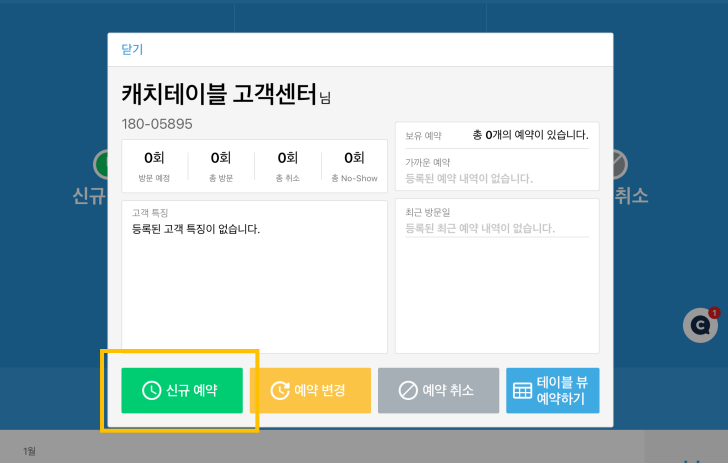Image resolution: width=728 pixels, height=463 pixels.
Task: Open the chat support bubble icon
Action: point(700,326)
